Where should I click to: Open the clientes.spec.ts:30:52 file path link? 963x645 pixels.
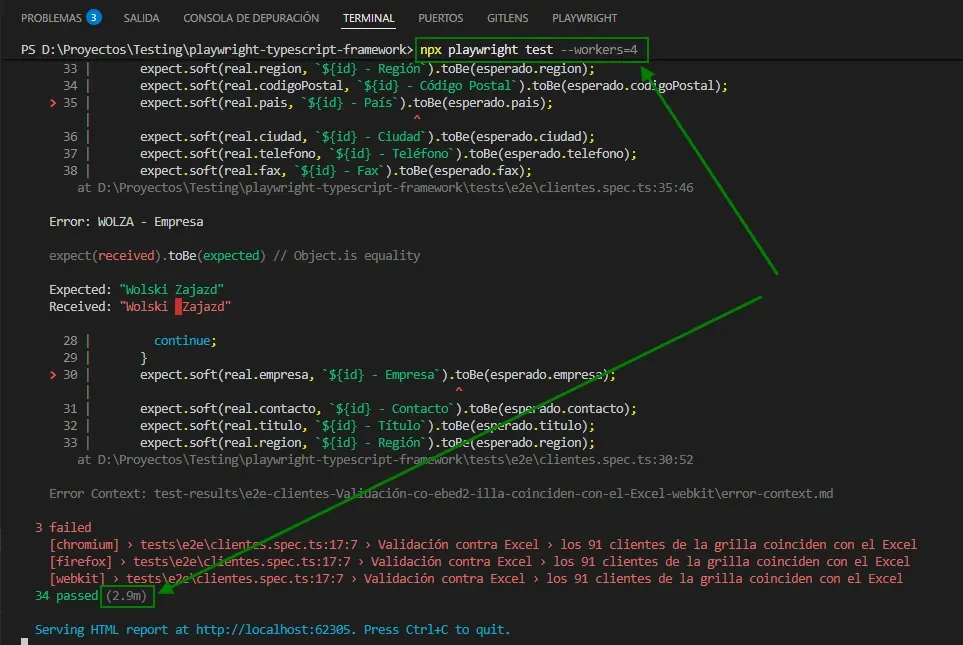point(395,459)
